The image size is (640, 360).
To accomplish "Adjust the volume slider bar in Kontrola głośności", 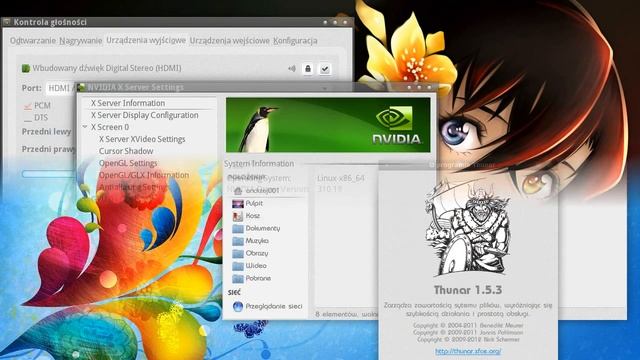I will click(49, 174).
